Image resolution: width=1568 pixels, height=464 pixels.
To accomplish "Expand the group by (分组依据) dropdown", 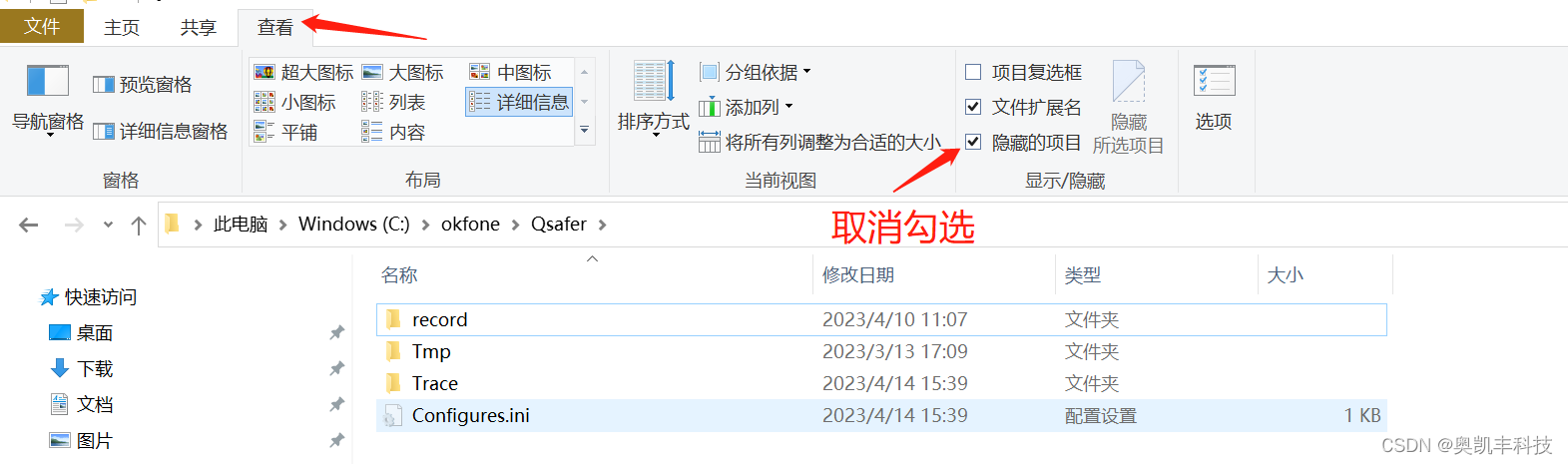I will 756,72.
